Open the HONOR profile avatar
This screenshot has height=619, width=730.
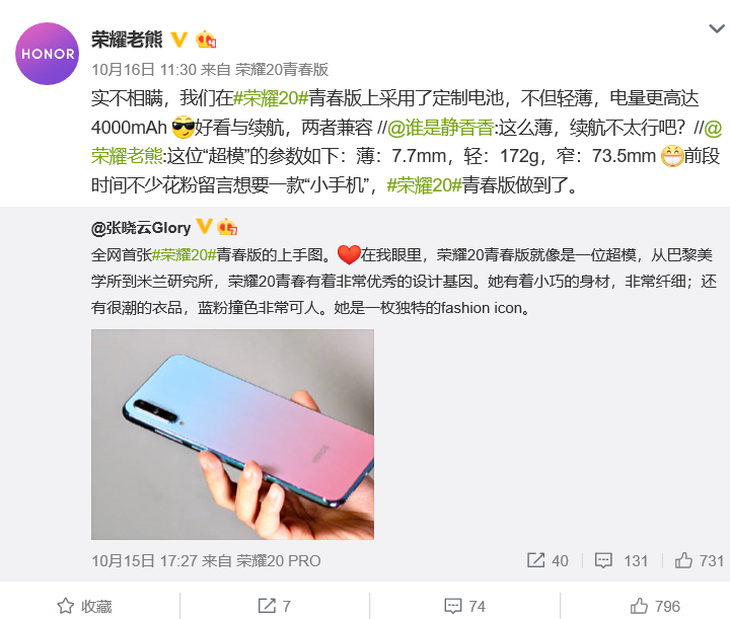click(47, 54)
